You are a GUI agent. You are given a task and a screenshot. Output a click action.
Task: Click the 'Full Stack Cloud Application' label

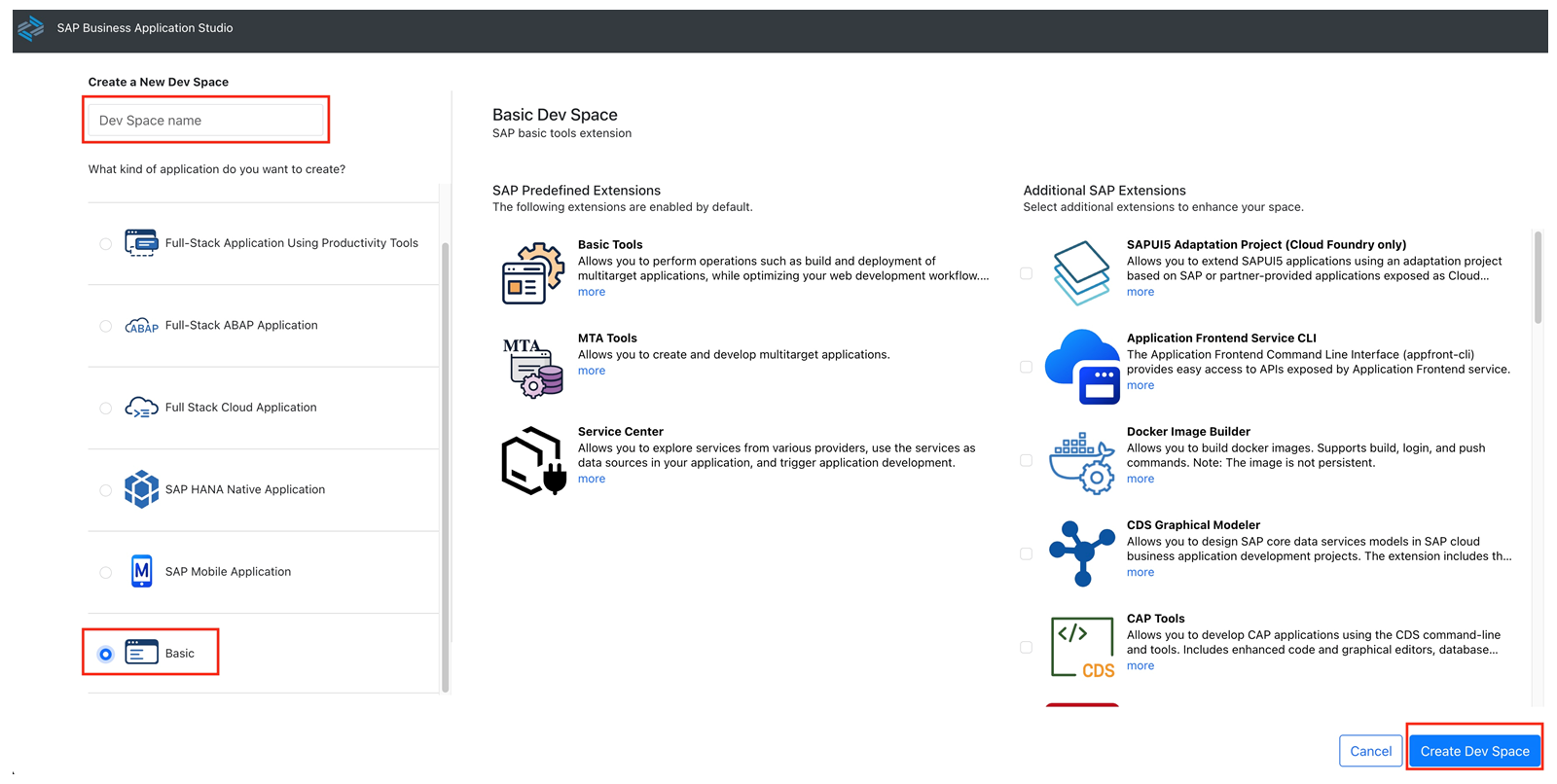point(241,408)
